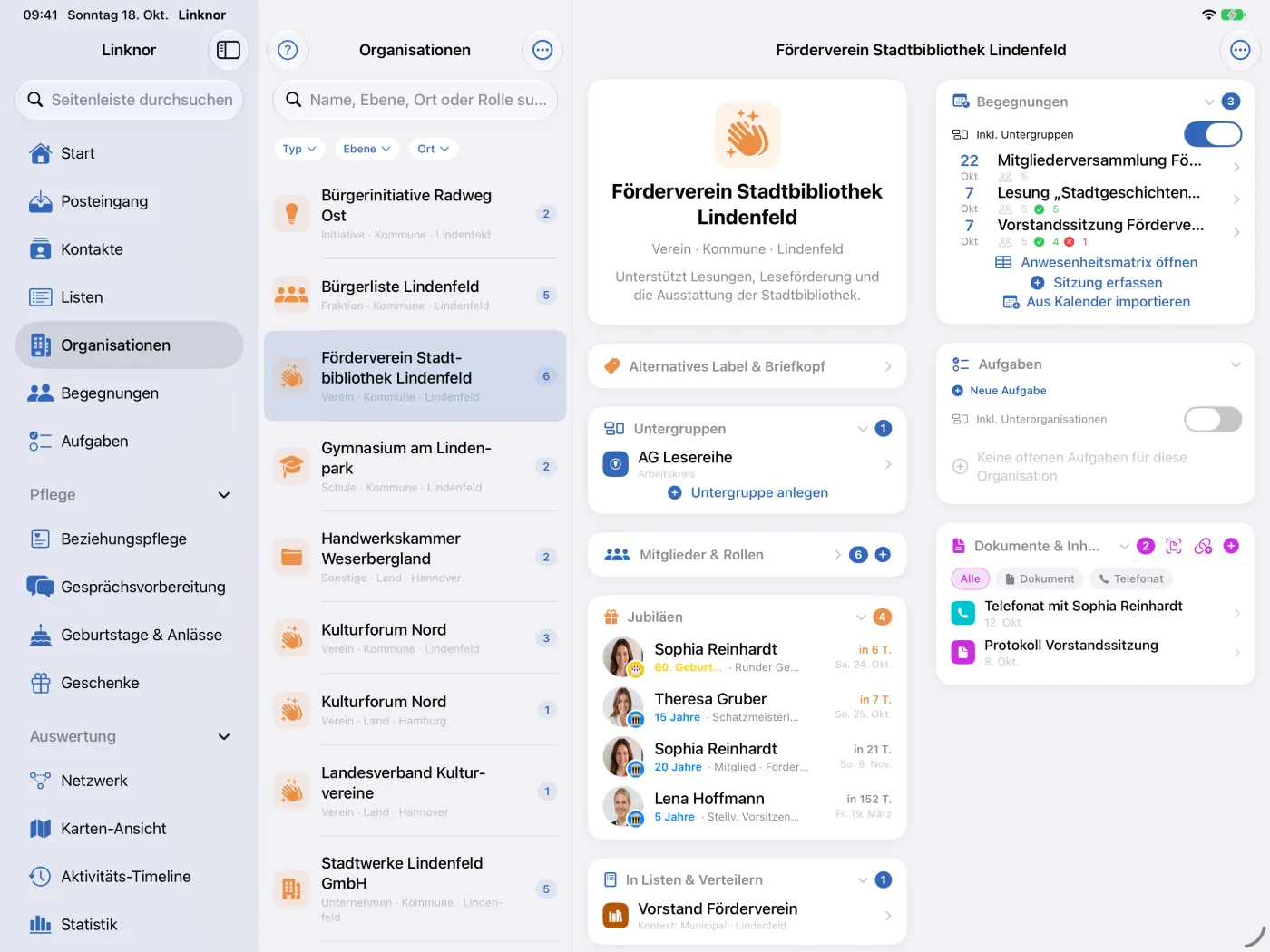This screenshot has width=1270, height=952.
Task: Open the Organisationen list more-options button
Action: coord(542,50)
